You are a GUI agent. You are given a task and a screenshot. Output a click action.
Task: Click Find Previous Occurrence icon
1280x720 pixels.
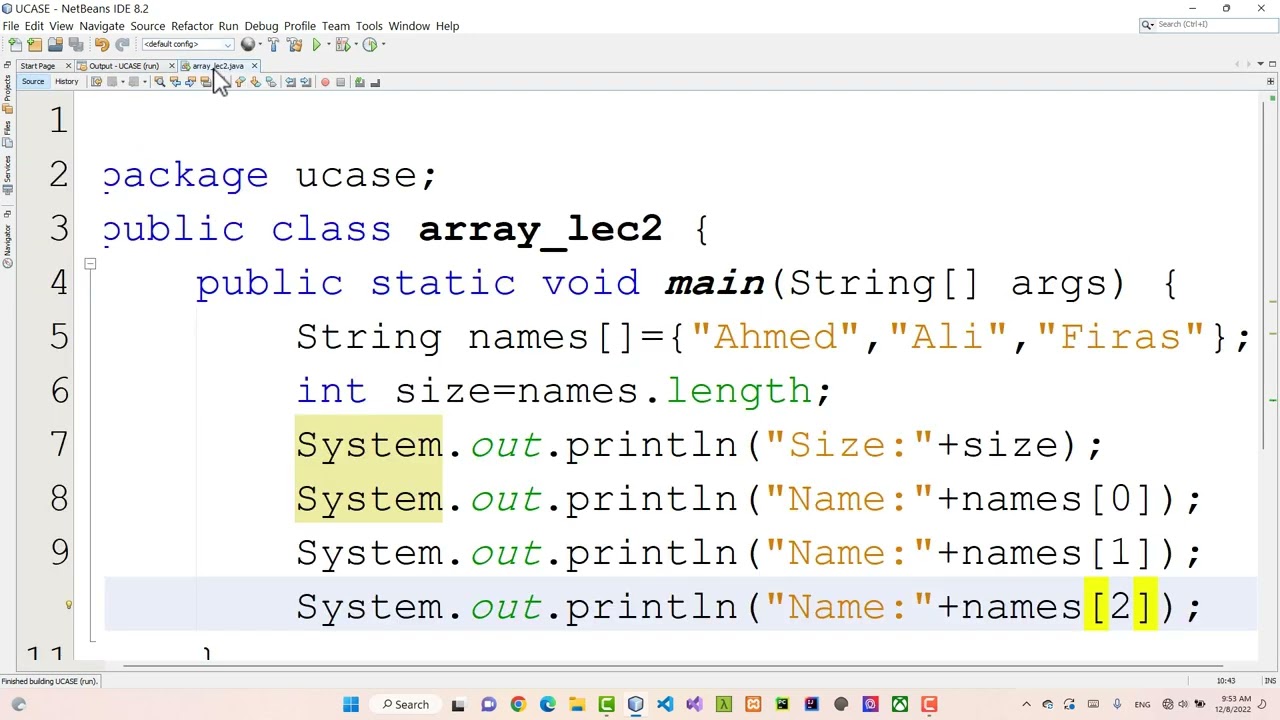click(x=175, y=82)
